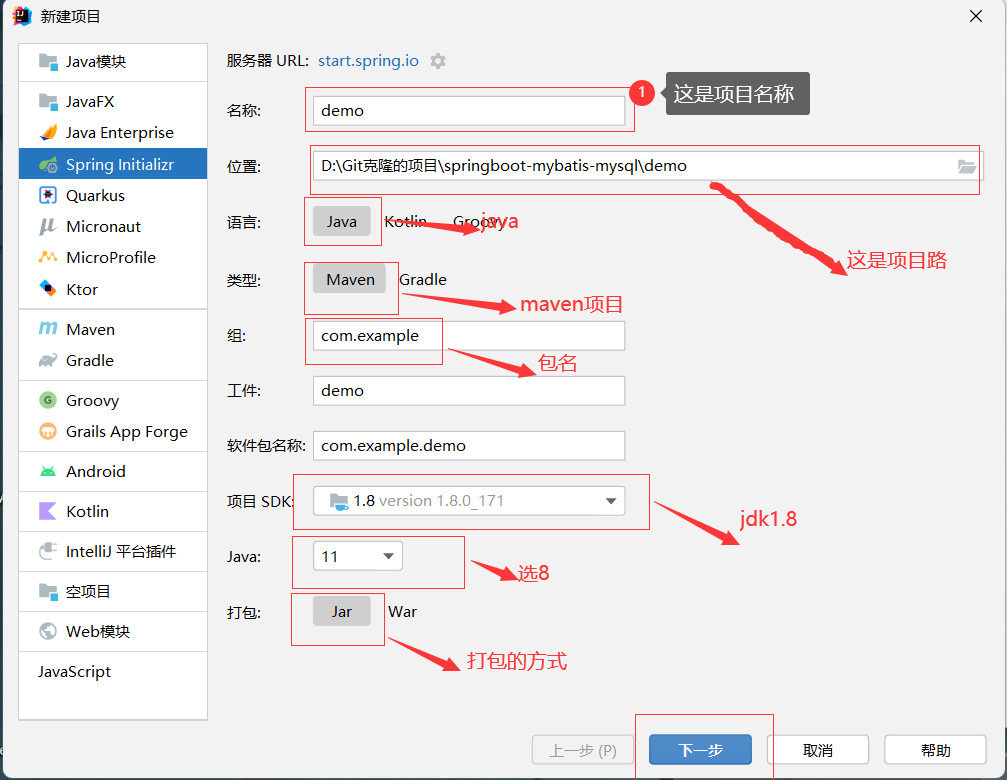
Task: Select Grails App Forge text in project list
Action: [127, 431]
